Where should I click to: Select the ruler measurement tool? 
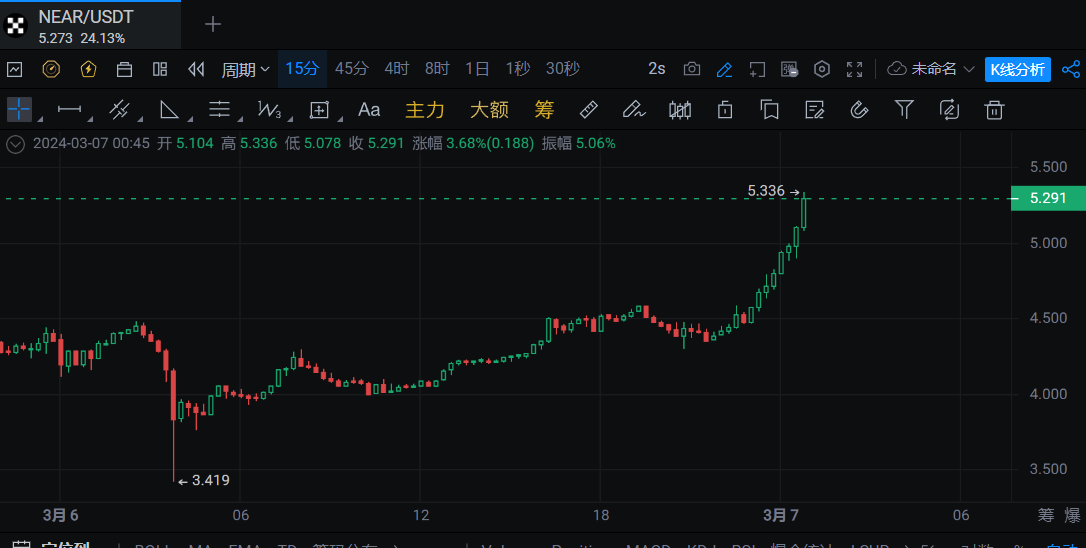(589, 109)
